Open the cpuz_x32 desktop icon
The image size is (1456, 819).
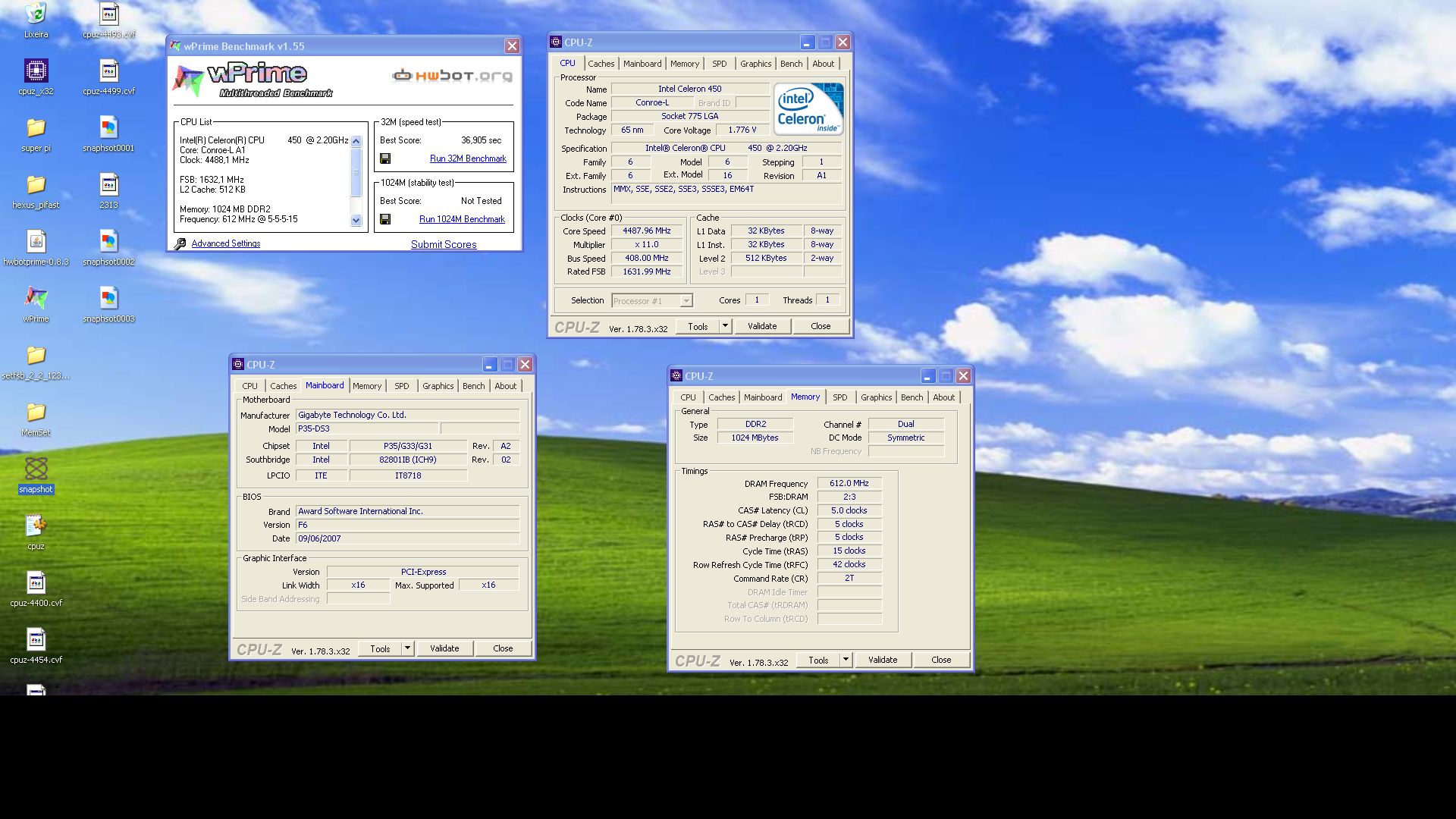tap(36, 71)
